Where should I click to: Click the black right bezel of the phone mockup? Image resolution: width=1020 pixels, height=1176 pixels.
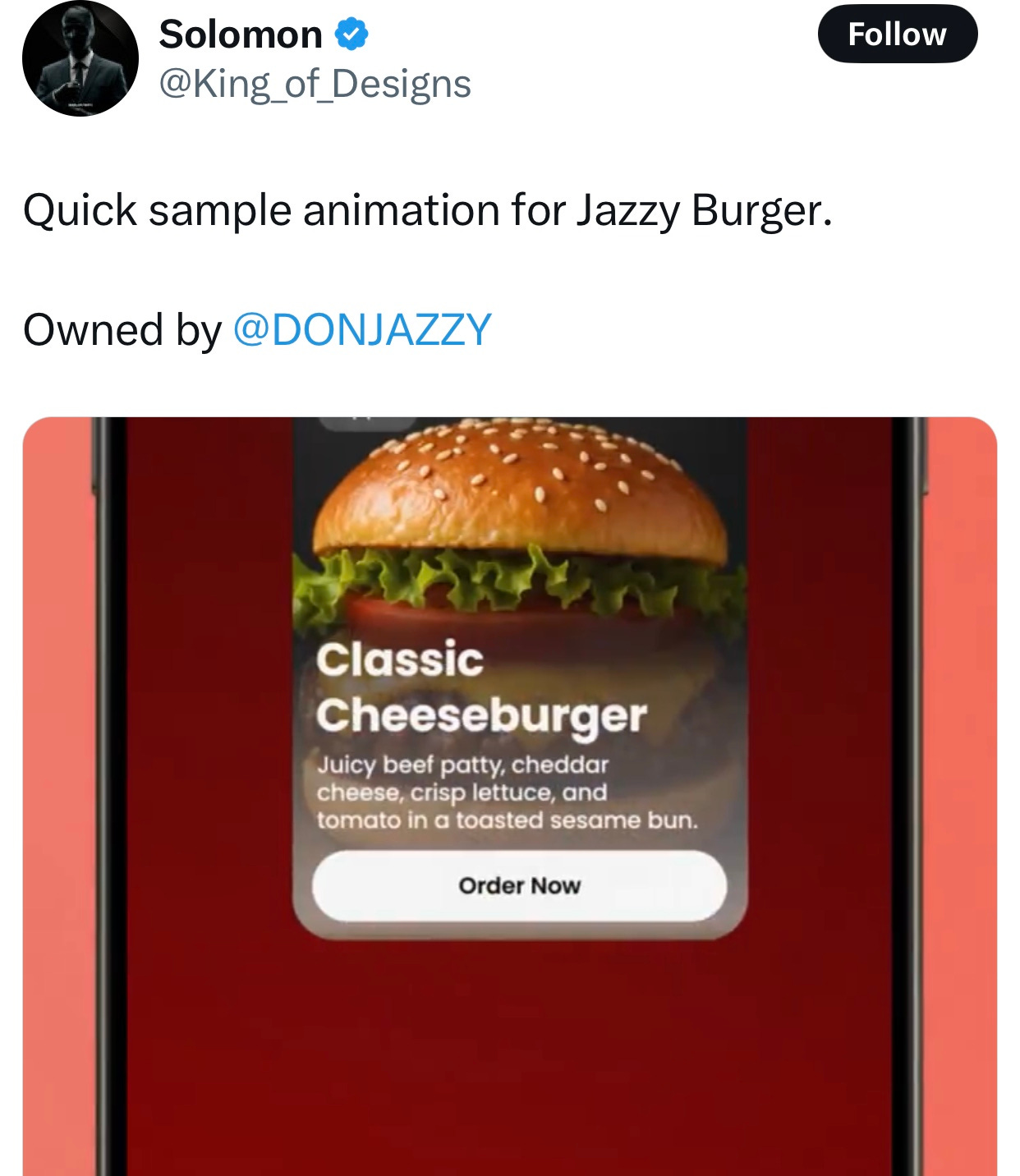[x=910, y=797]
